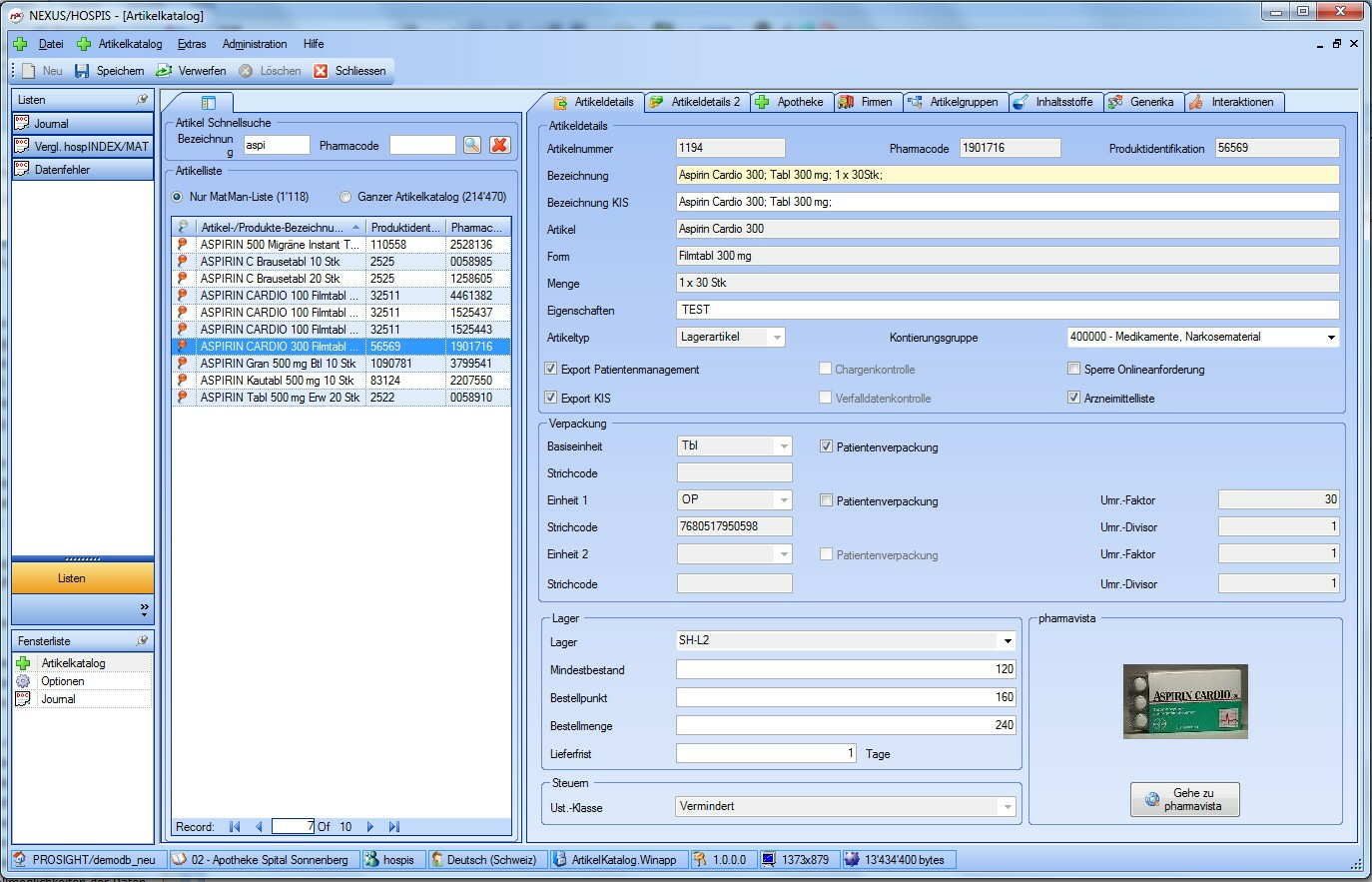Pin the Listen panel
1372x882 pixels.
point(142,100)
